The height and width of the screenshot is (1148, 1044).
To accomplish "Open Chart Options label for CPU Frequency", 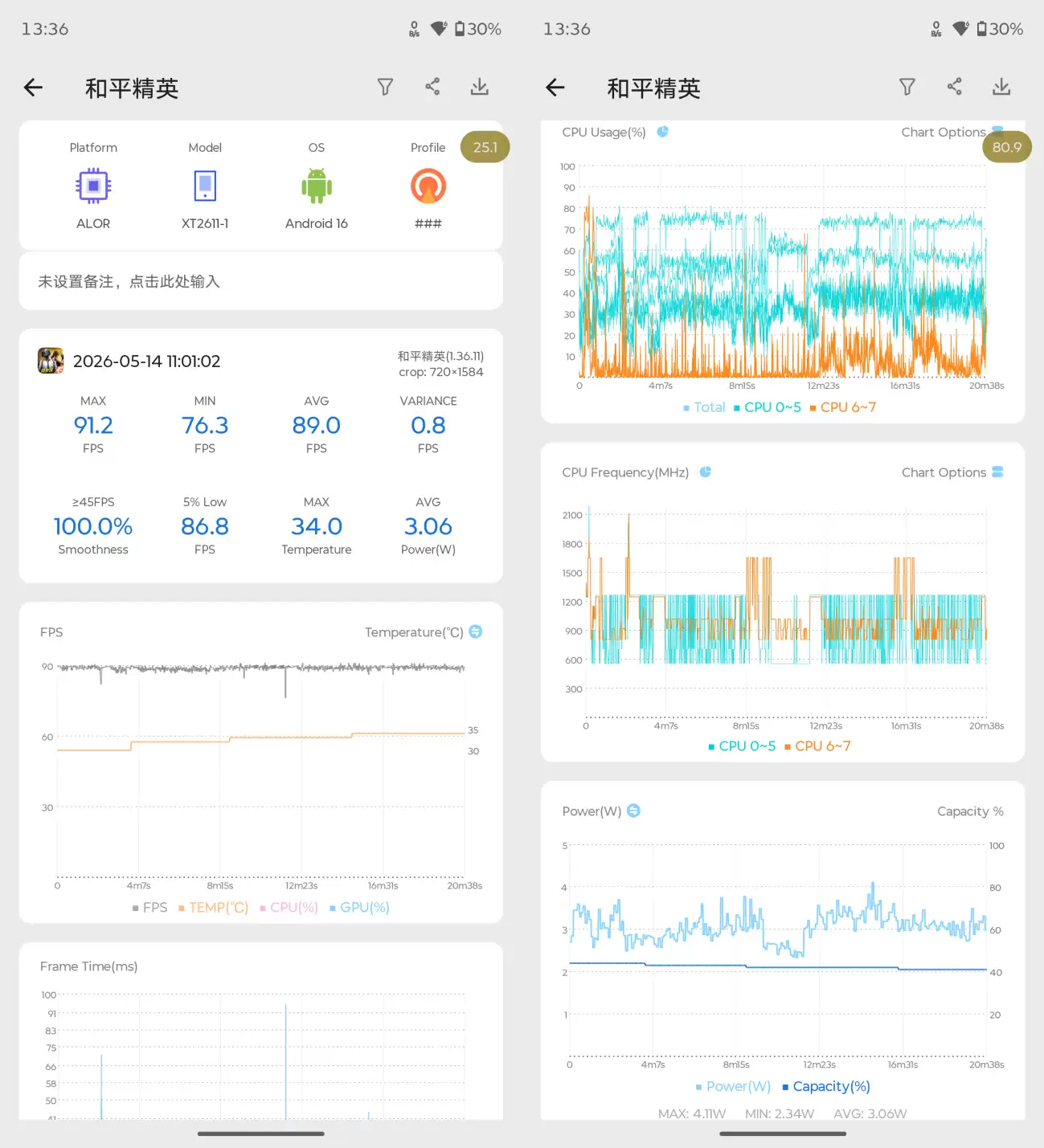I will [944, 472].
